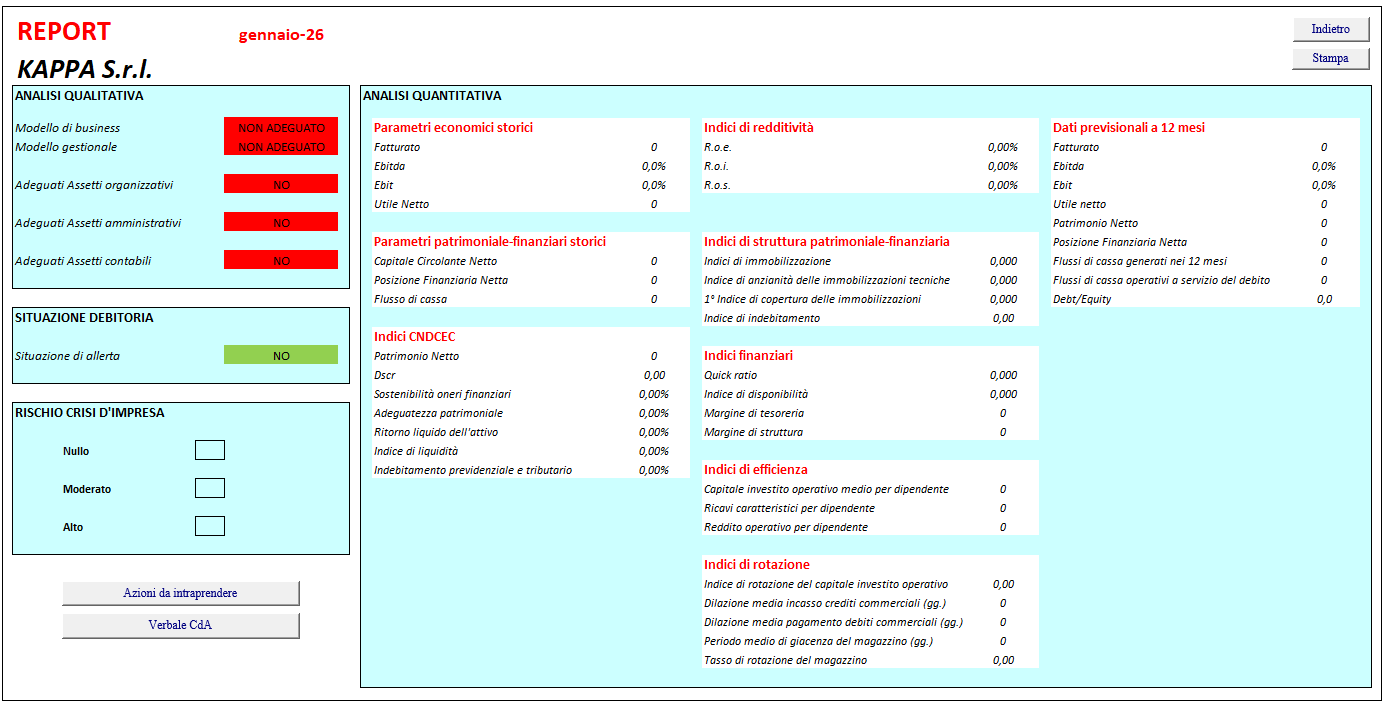
Task: Select the Tasso di rotazione del magazzino value
Action: [x=1003, y=660]
